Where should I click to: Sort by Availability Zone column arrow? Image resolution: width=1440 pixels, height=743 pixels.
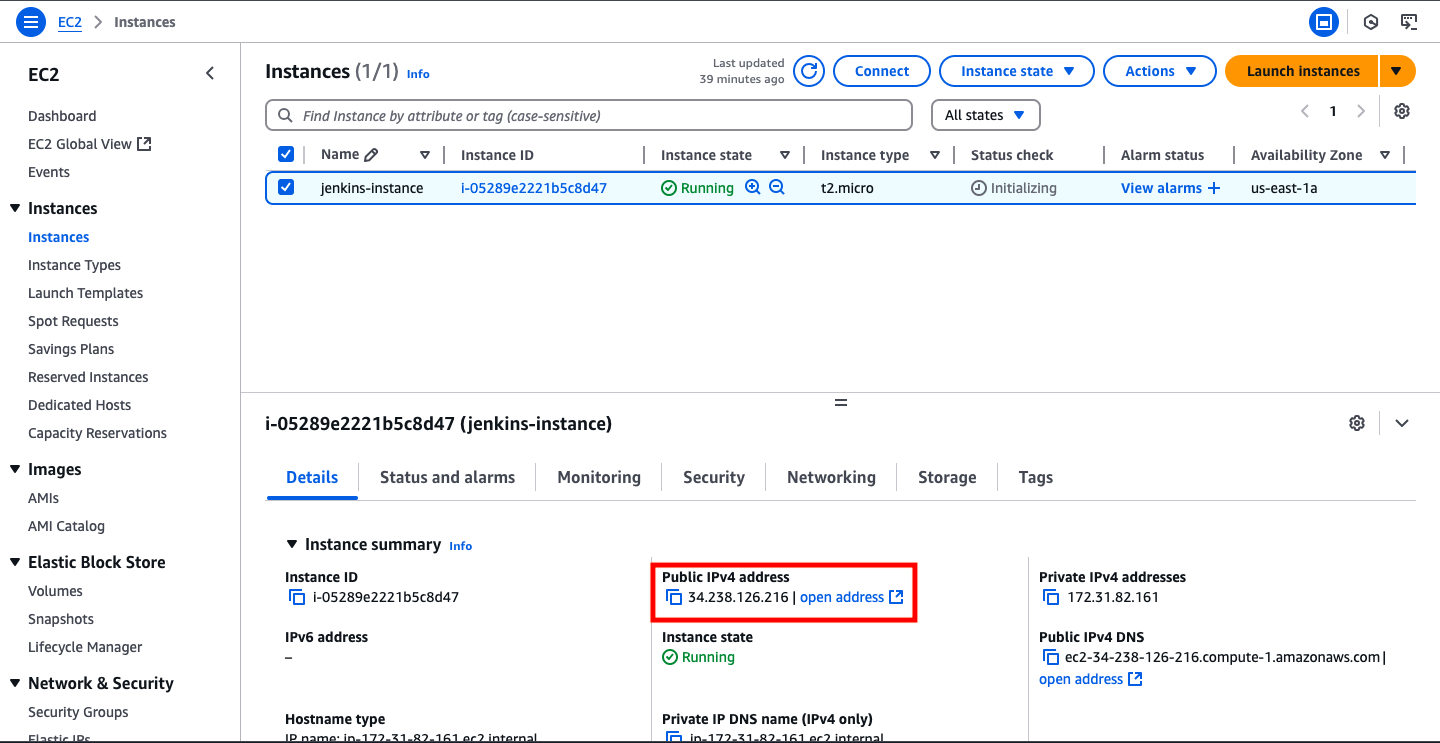click(1385, 155)
